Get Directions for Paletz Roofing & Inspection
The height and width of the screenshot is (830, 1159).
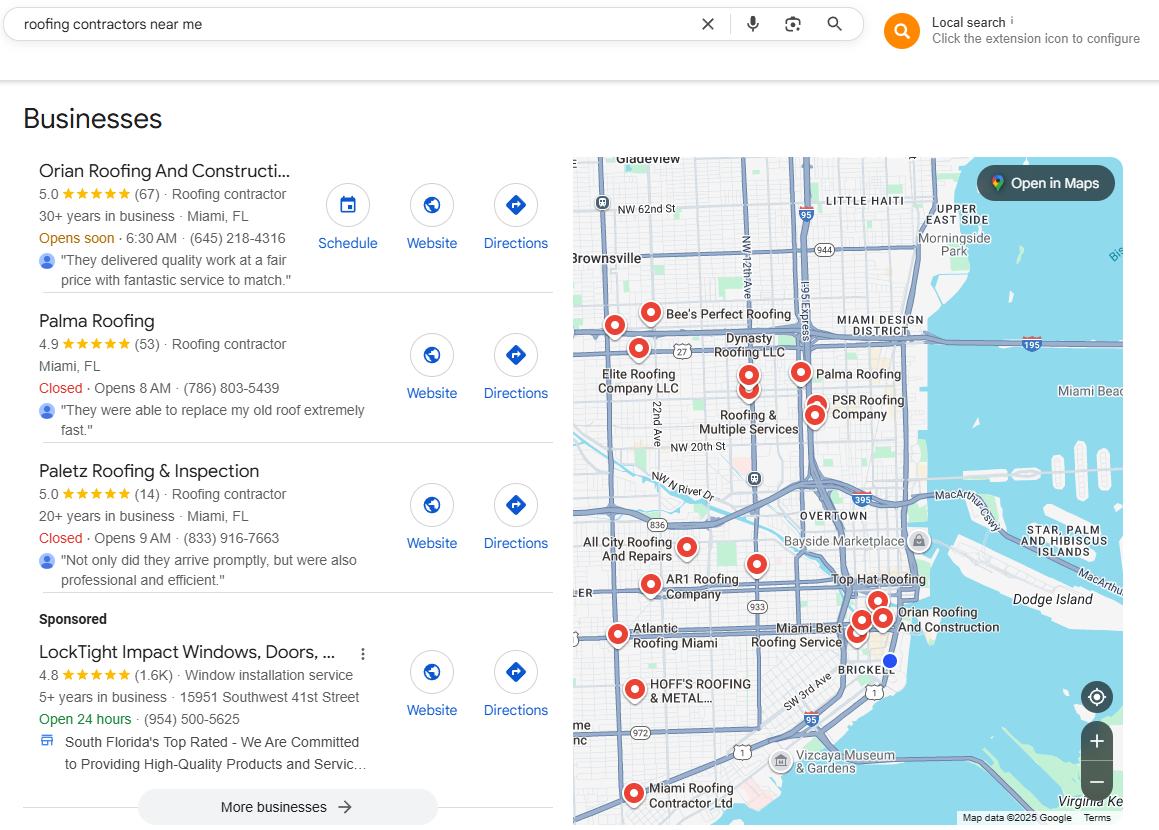click(516, 505)
